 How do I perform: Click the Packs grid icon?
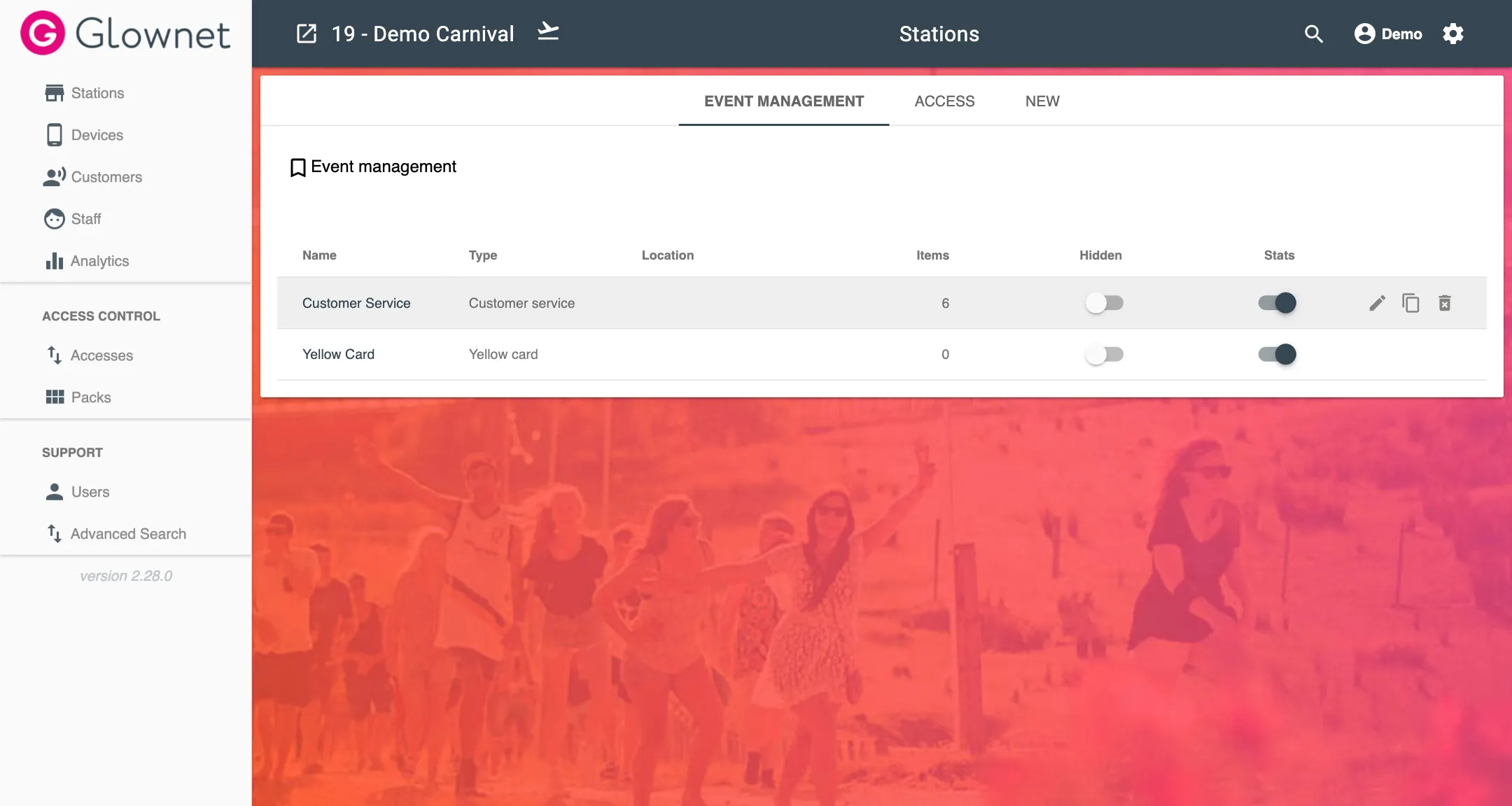pyautogui.click(x=55, y=397)
